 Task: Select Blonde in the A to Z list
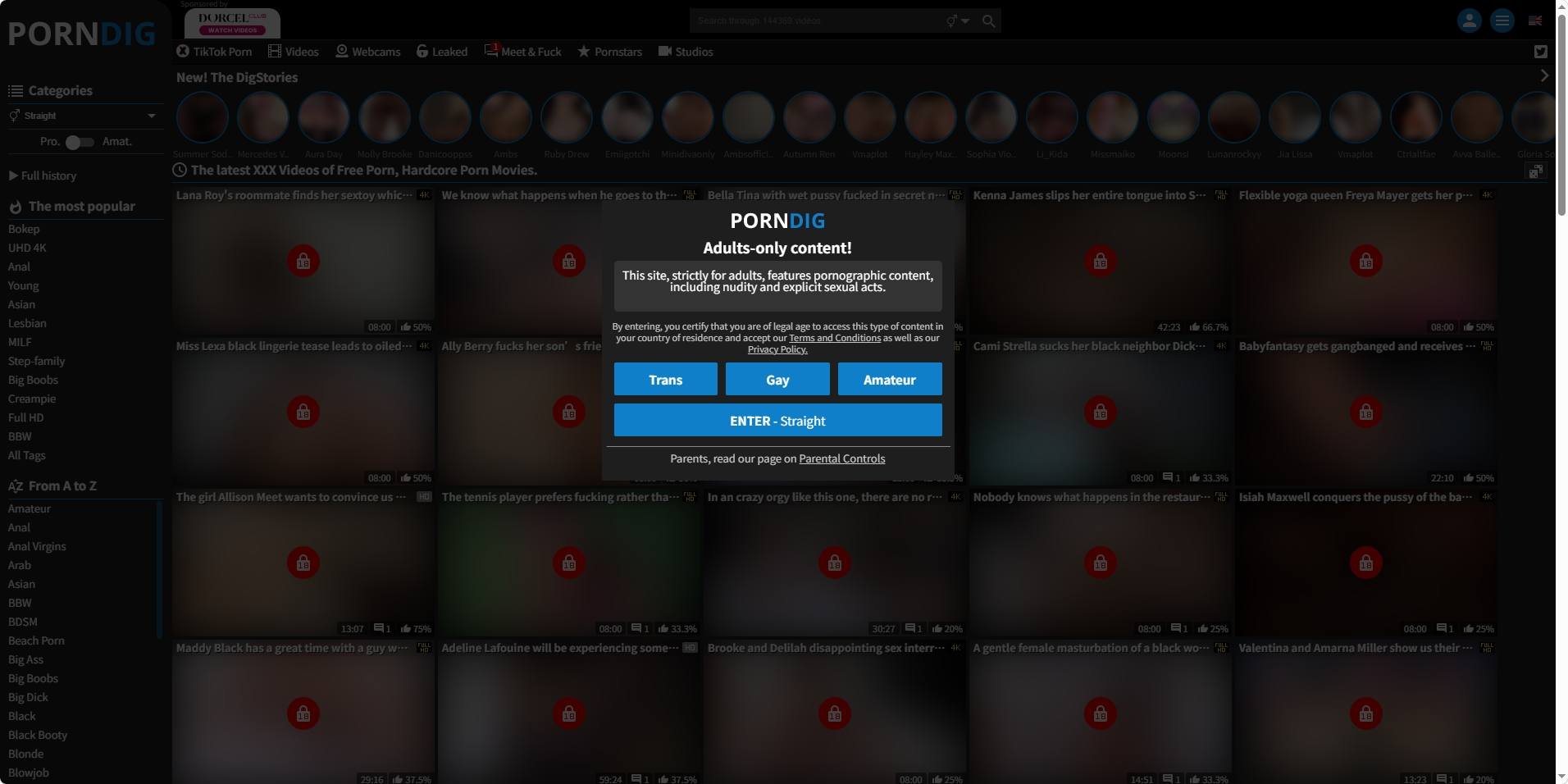(26, 754)
